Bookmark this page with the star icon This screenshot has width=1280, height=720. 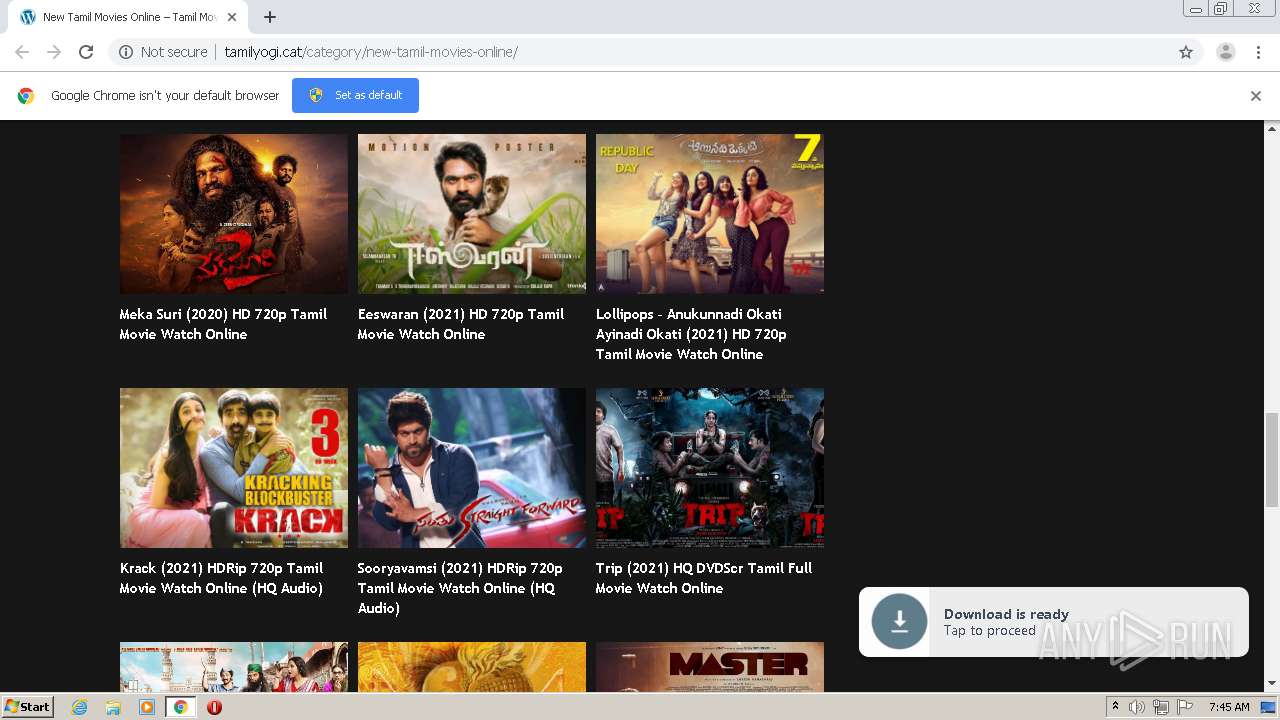pyautogui.click(x=1186, y=52)
